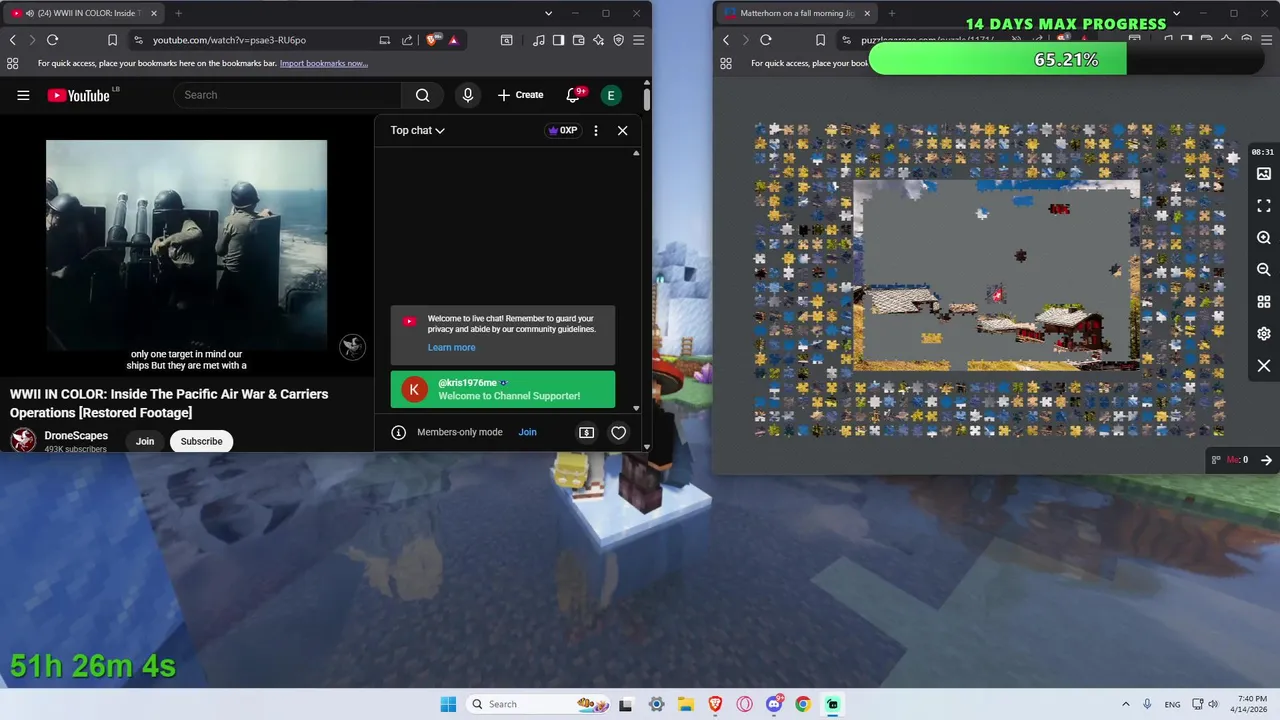Show the puzzle preview image
Viewport: 1280px width, 720px height.
(1263, 174)
